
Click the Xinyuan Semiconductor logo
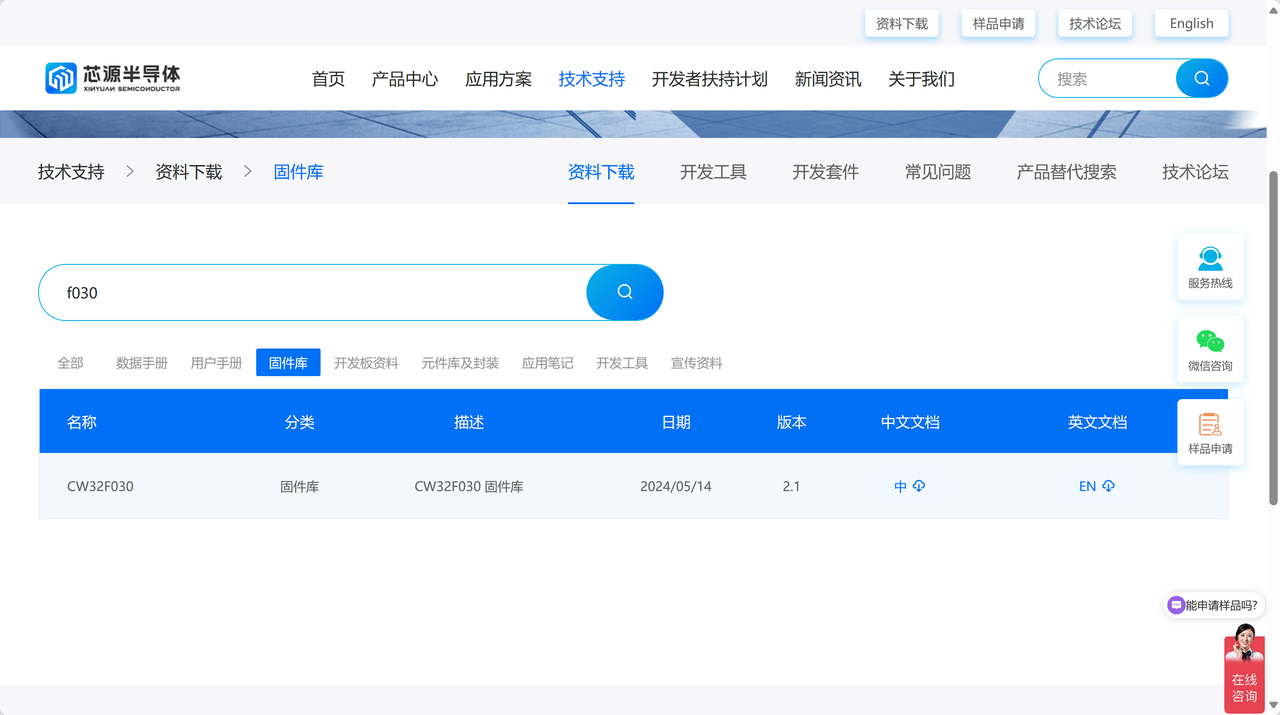[x=113, y=78]
